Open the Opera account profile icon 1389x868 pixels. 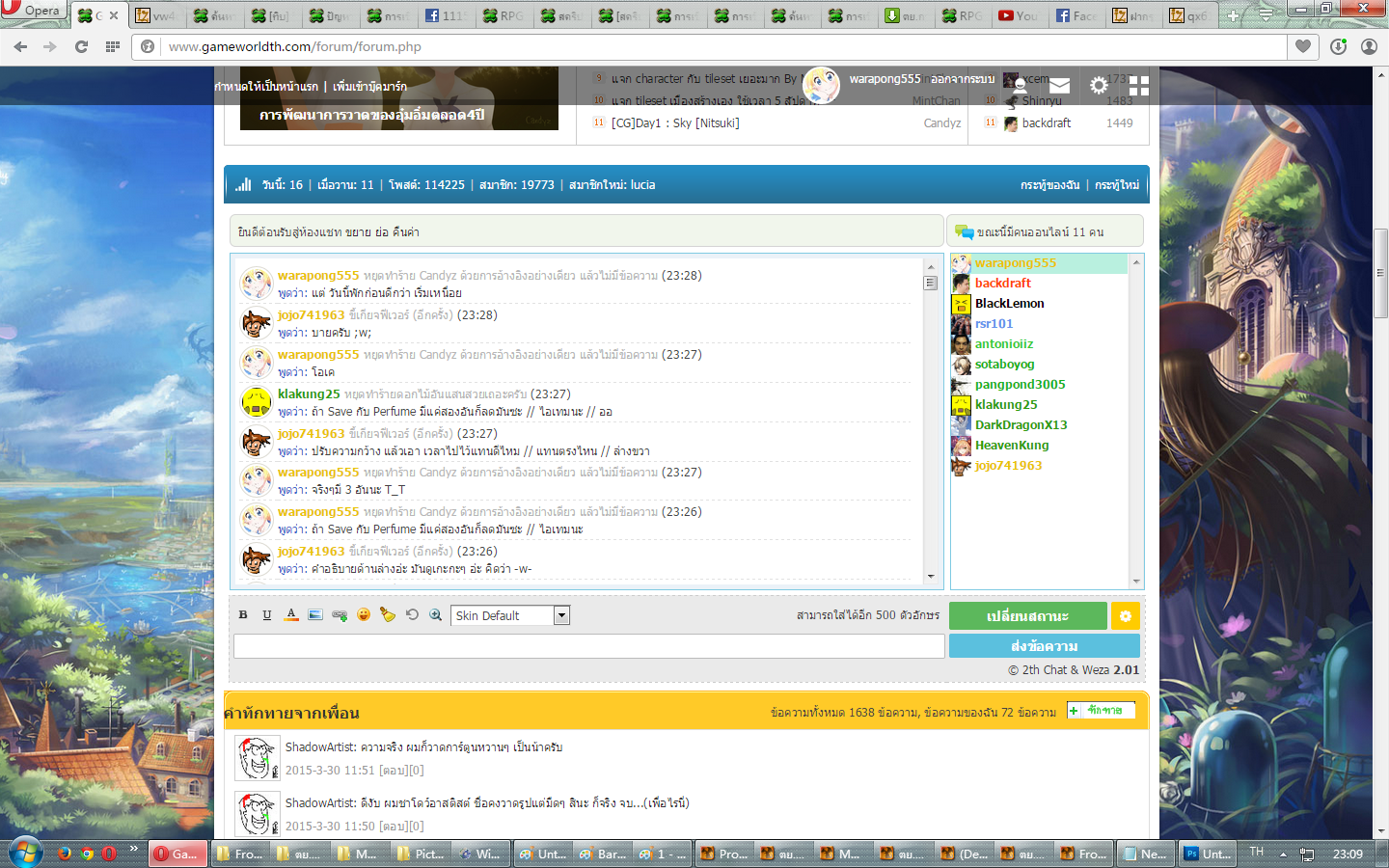click(x=1369, y=46)
